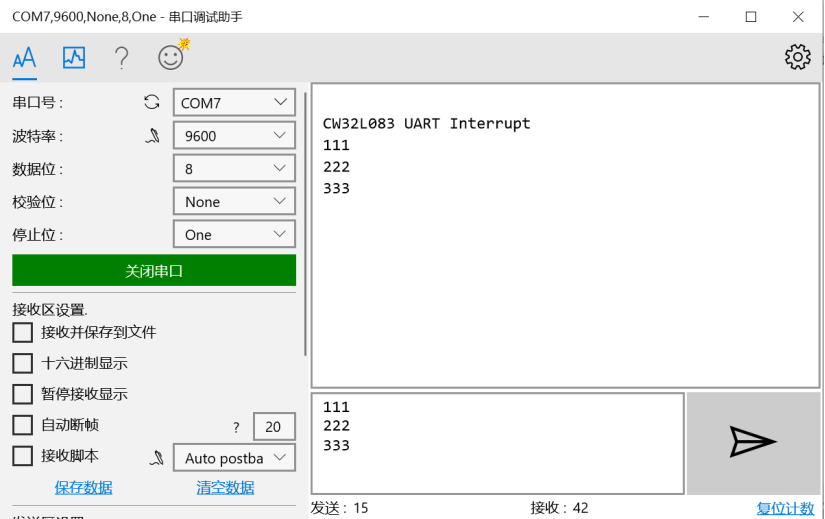The width and height of the screenshot is (825, 519).
Task: Enable 自动断帧 checkbox
Action: pos(22,425)
